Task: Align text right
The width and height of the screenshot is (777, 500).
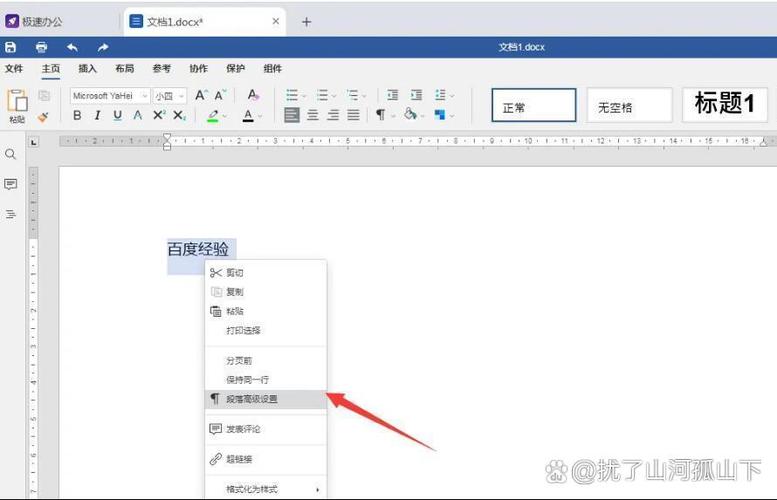Action: point(333,115)
